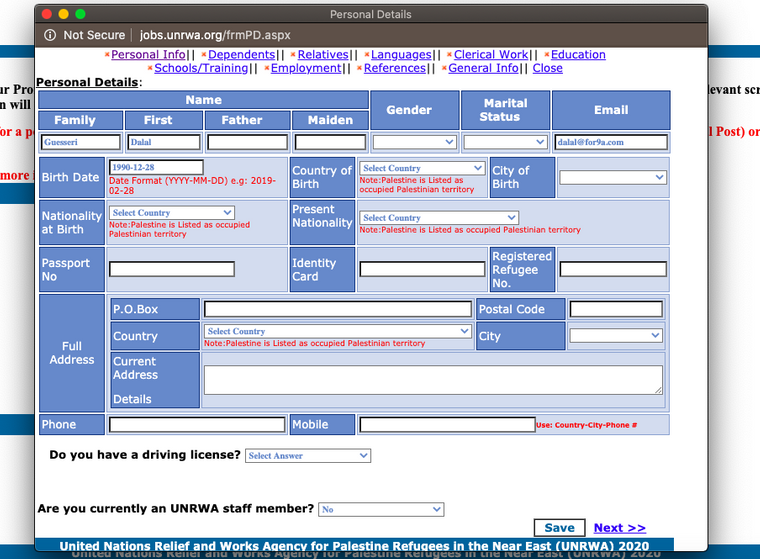760x559 pixels.
Task: Focus the Birth Date text field
Action: pyautogui.click(x=156, y=168)
